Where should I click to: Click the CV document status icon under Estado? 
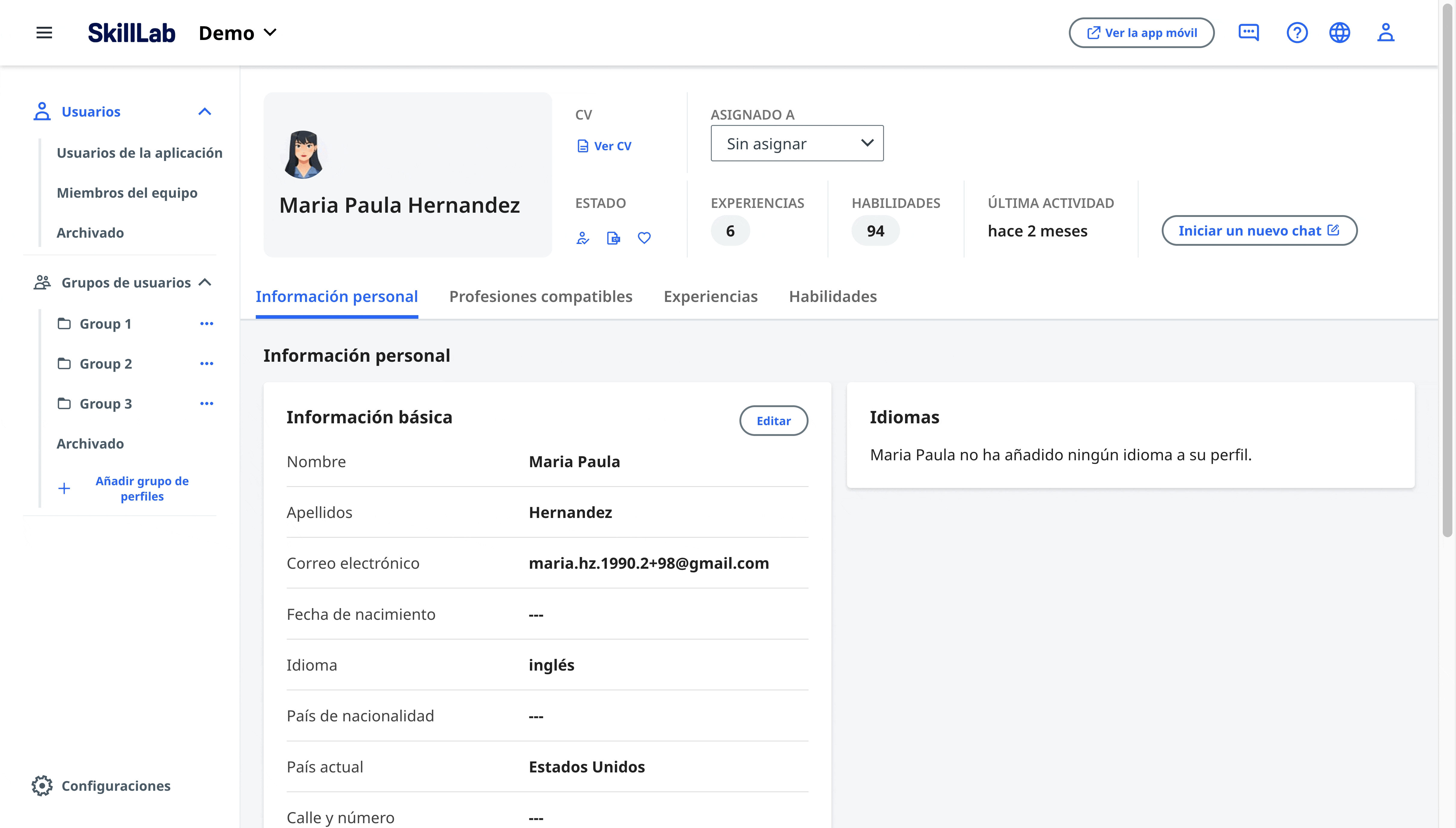tap(613, 238)
